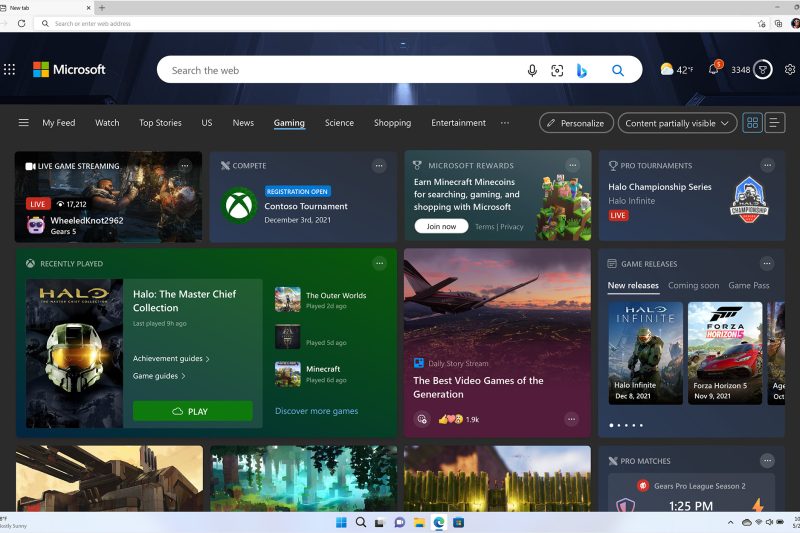Open WheeledKnot2962 streamer avatar
The image size is (800, 533).
point(36,224)
